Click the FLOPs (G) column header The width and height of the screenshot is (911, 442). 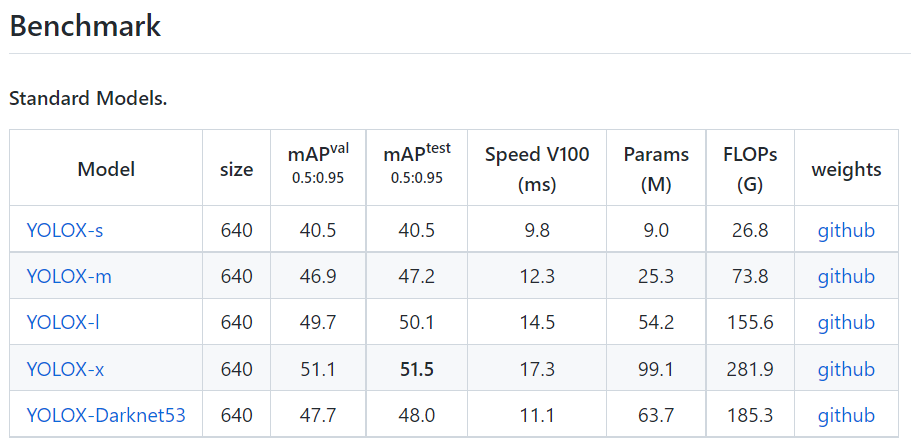[750, 169]
